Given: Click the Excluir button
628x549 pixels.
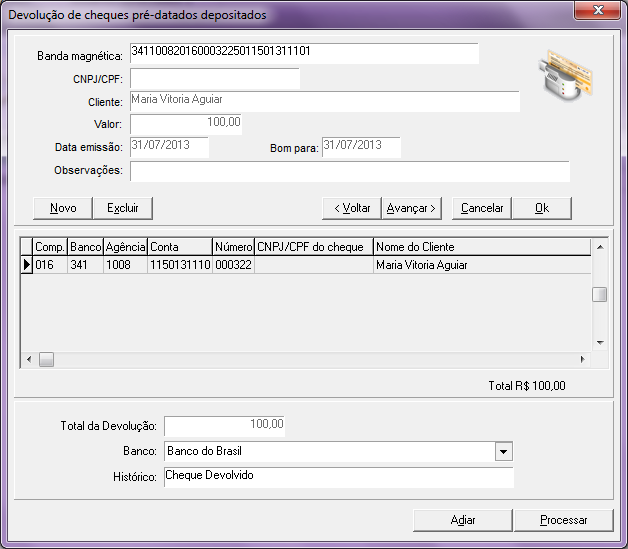Looking at the screenshot, I should pos(122,208).
